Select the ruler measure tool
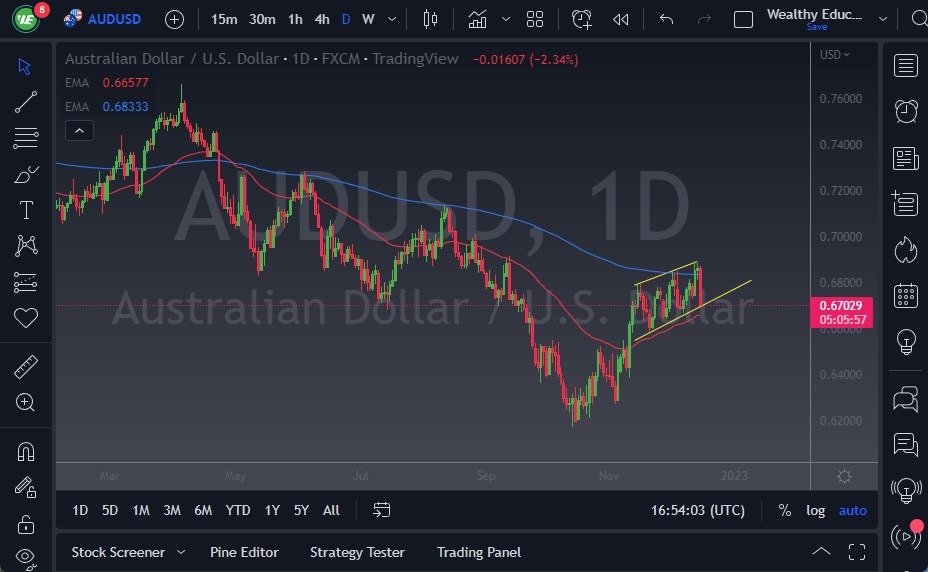The image size is (928, 572). click(x=25, y=367)
